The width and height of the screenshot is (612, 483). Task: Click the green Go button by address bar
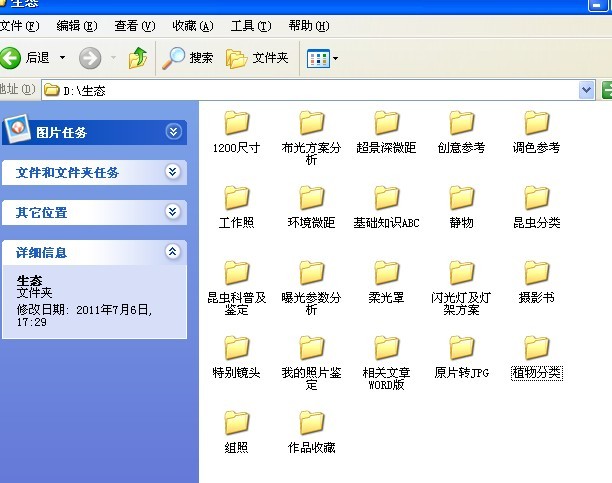click(607, 91)
